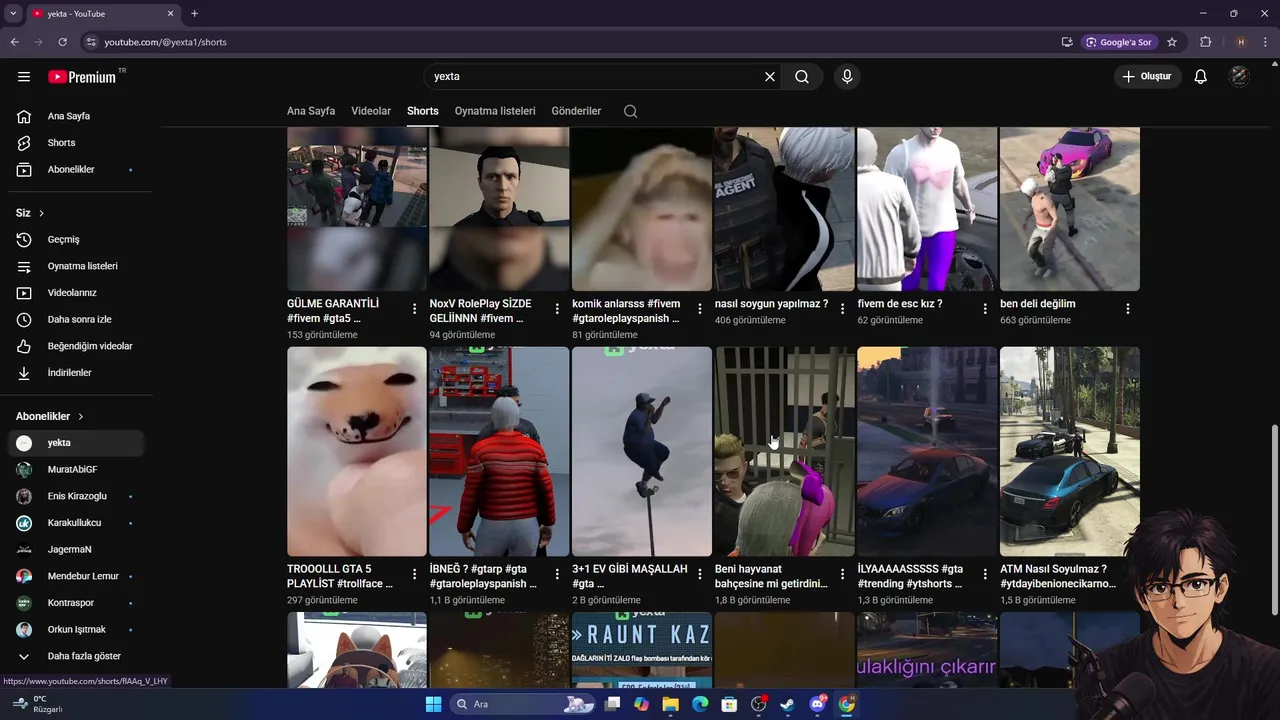
Task: Open options for İLYAAAASSSSS short
Action: pos(985,575)
